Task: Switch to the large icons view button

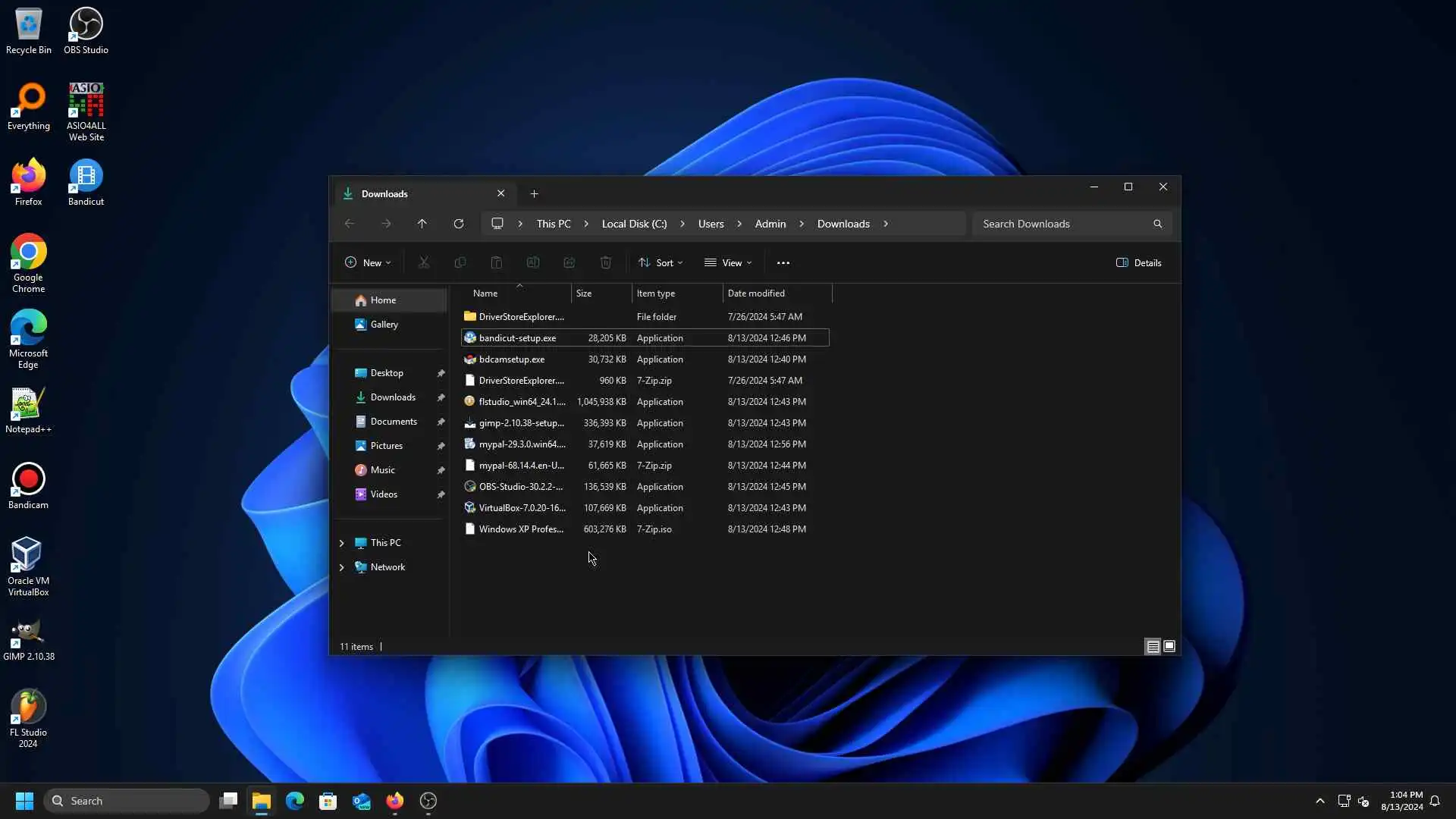Action: pos(1169,646)
